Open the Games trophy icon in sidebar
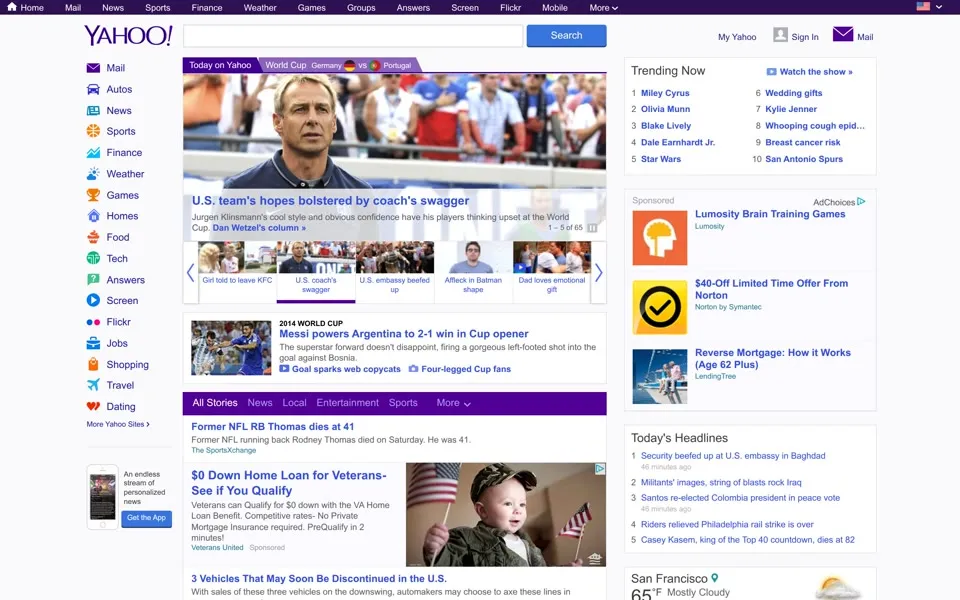Viewport: 960px width, 600px height. coord(93,195)
